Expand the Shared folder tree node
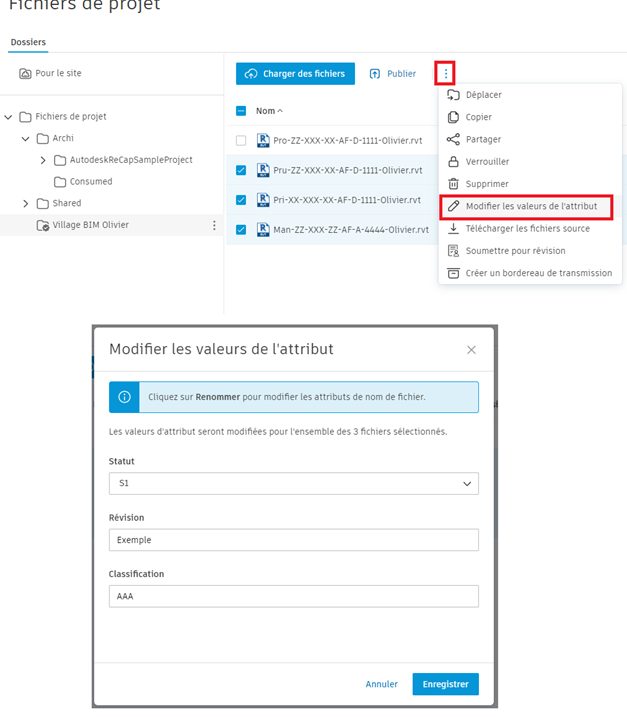The width and height of the screenshot is (627, 717). click(26, 204)
